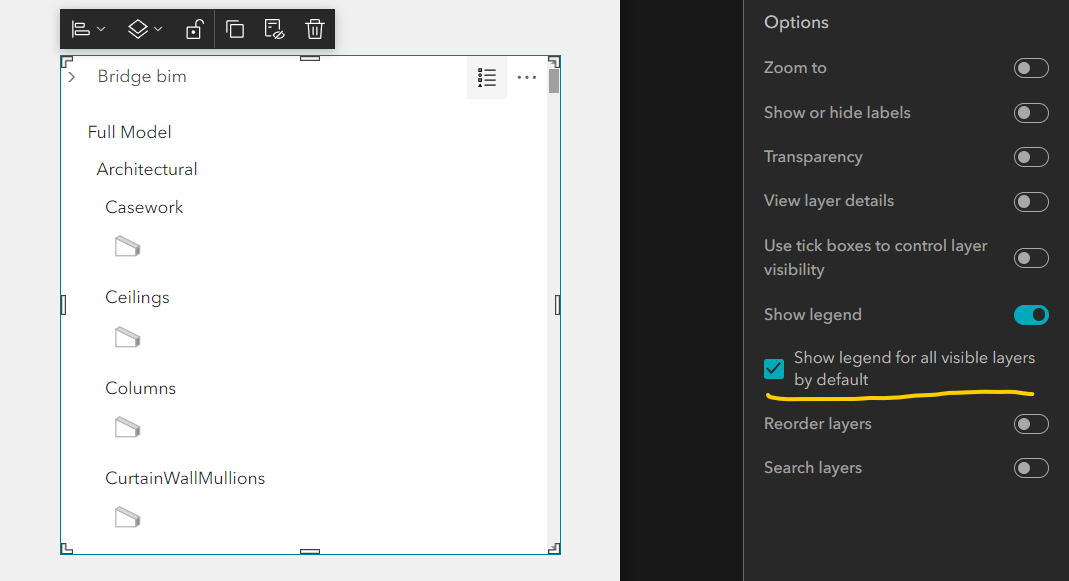Image resolution: width=1069 pixels, height=581 pixels.
Task: Open the Bridge bim options menu via ellipsis
Action: coord(527,77)
